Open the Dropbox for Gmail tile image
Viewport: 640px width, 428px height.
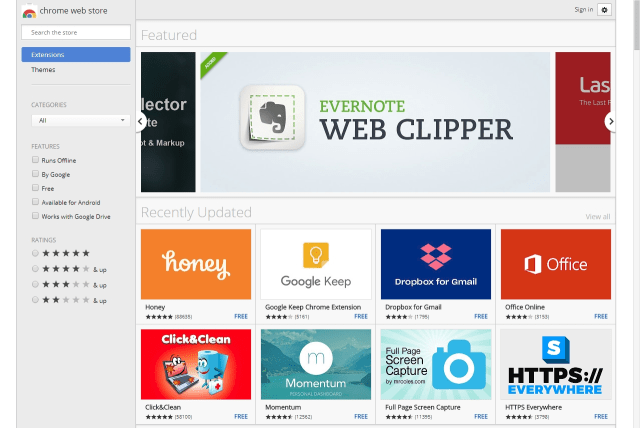click(436, 264)
